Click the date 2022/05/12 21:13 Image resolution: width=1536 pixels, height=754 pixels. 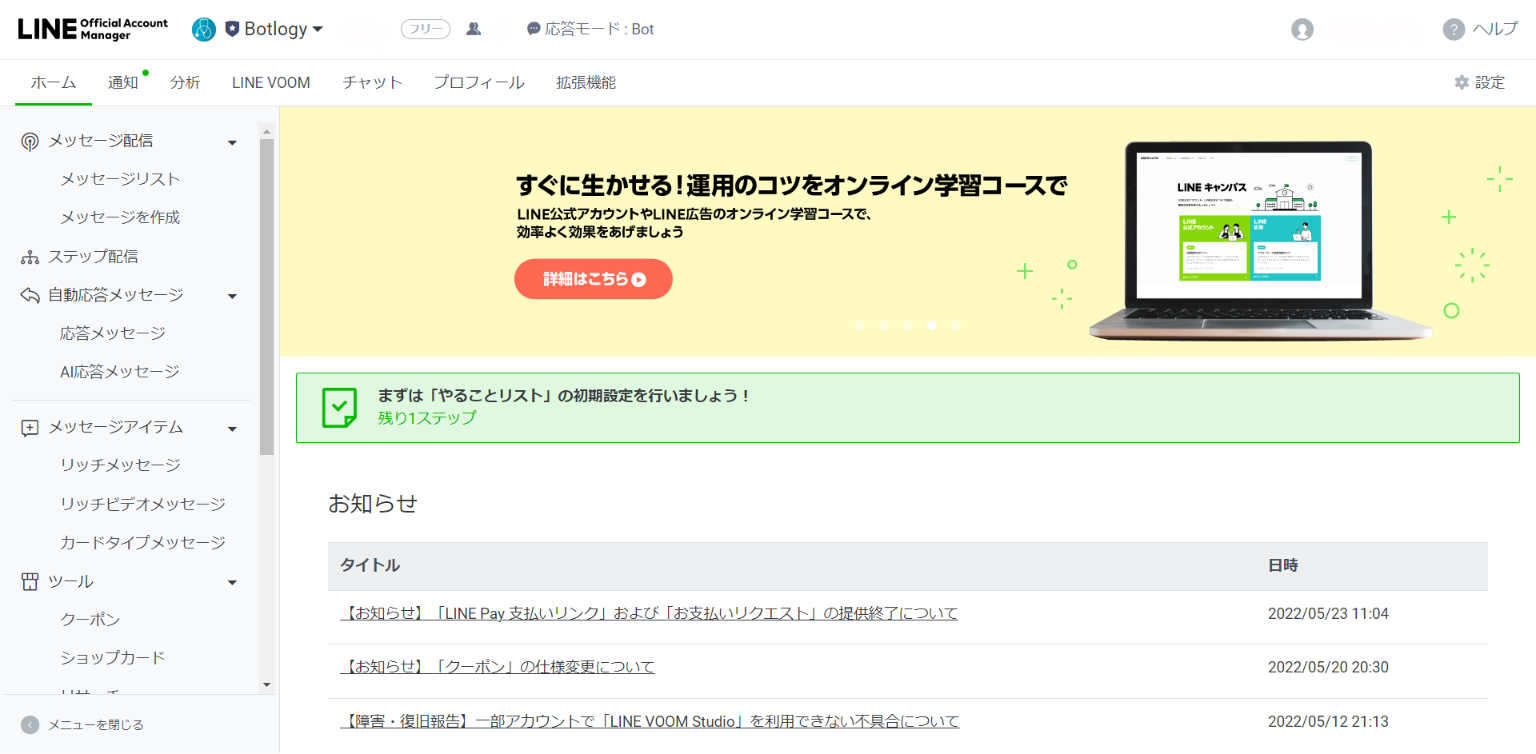1328,721
